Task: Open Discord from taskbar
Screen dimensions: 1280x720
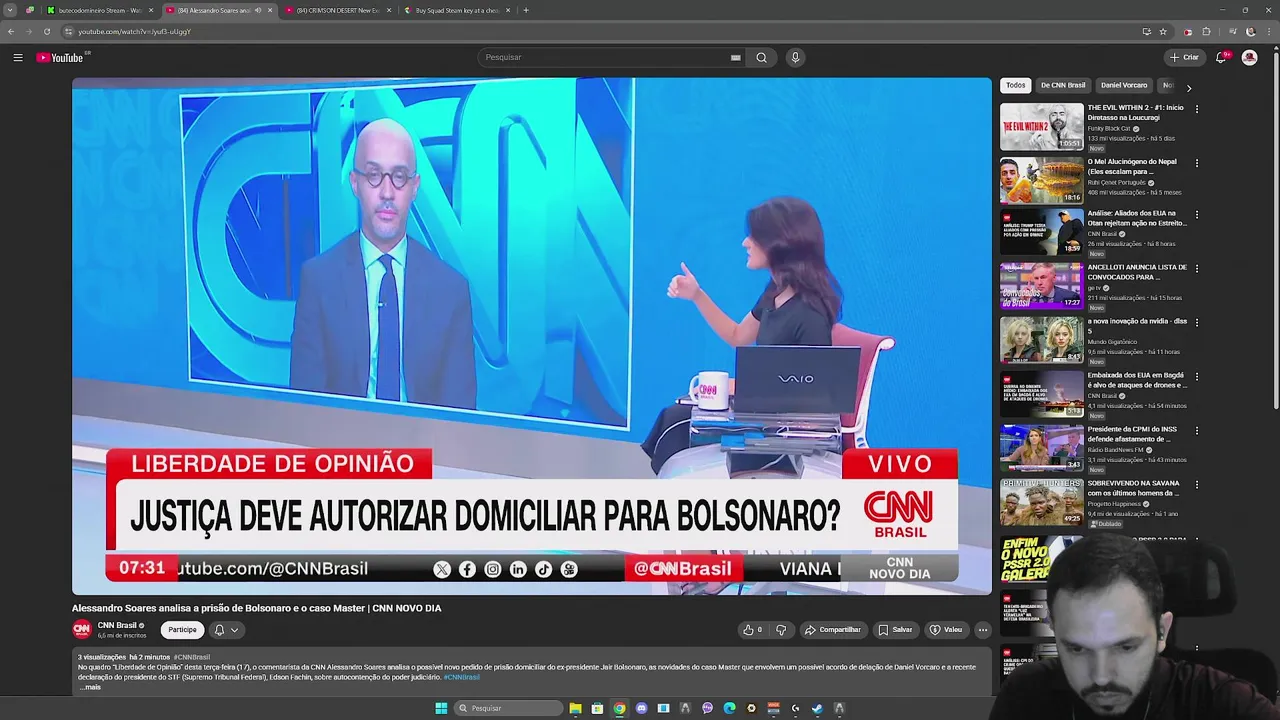Action: coord(641,708)
